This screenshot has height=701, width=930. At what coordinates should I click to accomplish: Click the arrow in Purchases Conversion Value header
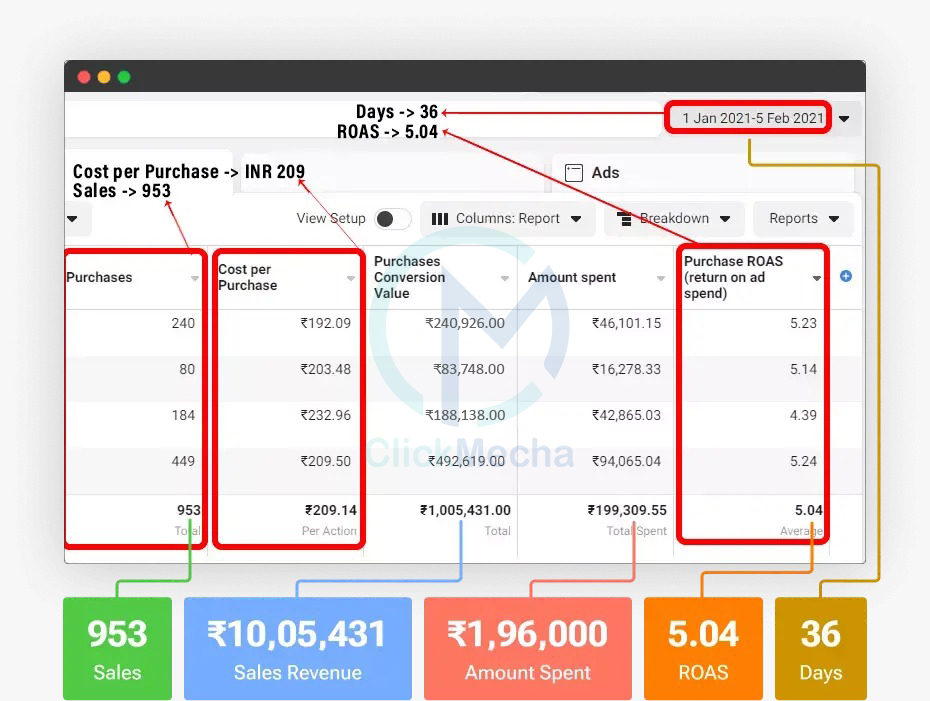pos(505,279)
